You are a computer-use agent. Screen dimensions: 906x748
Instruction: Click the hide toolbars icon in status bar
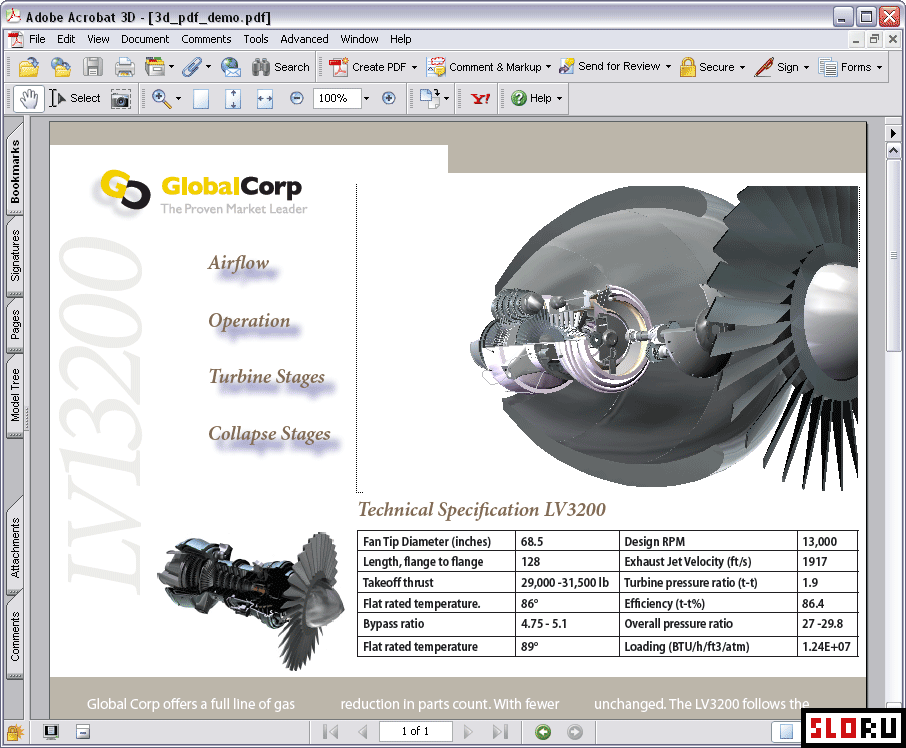(83, 732)
